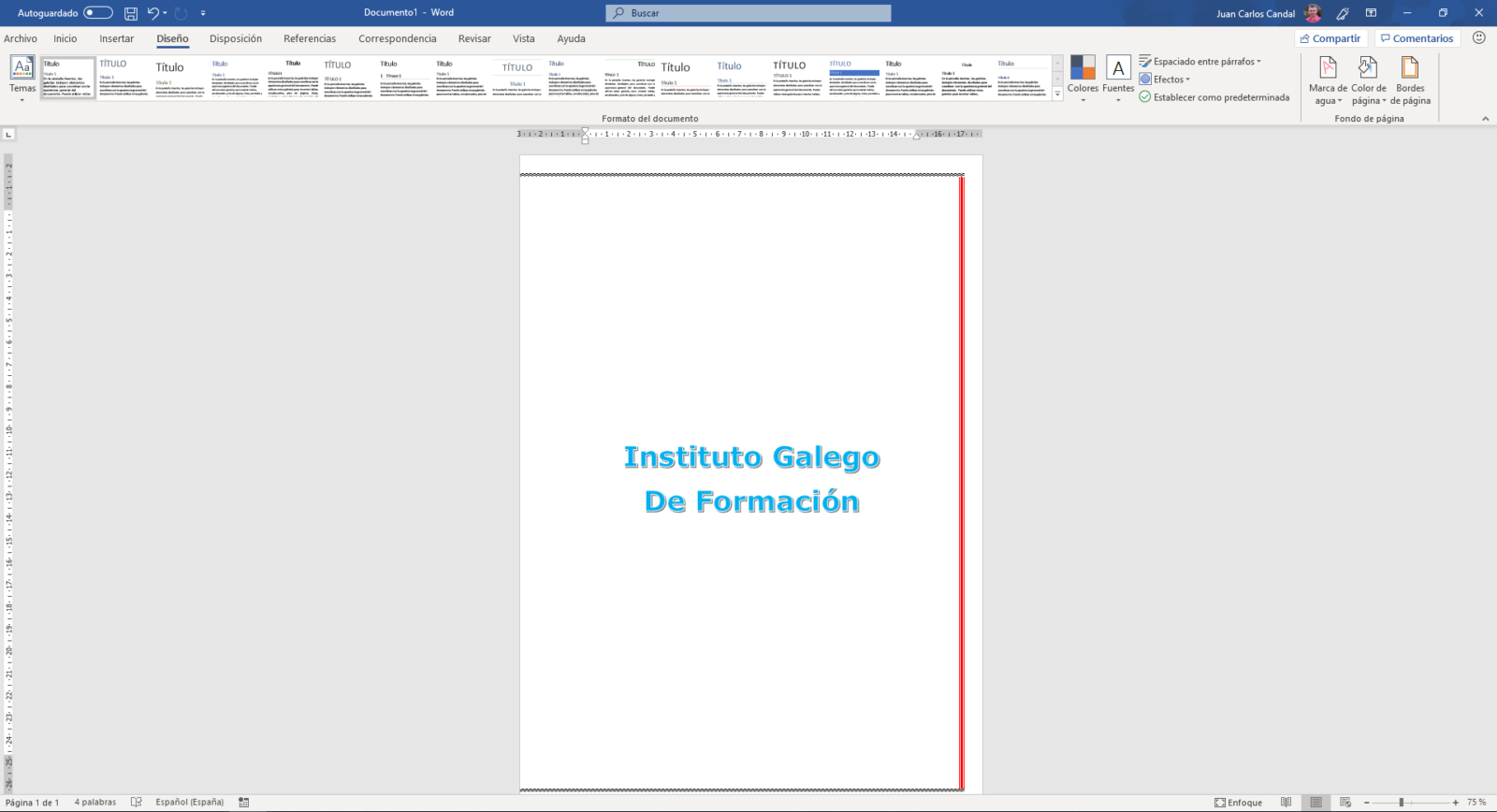This screenshot has height=812, width=1497.
Task: Switch to Read Mode view in status bar
Action: click(1286, 803)
